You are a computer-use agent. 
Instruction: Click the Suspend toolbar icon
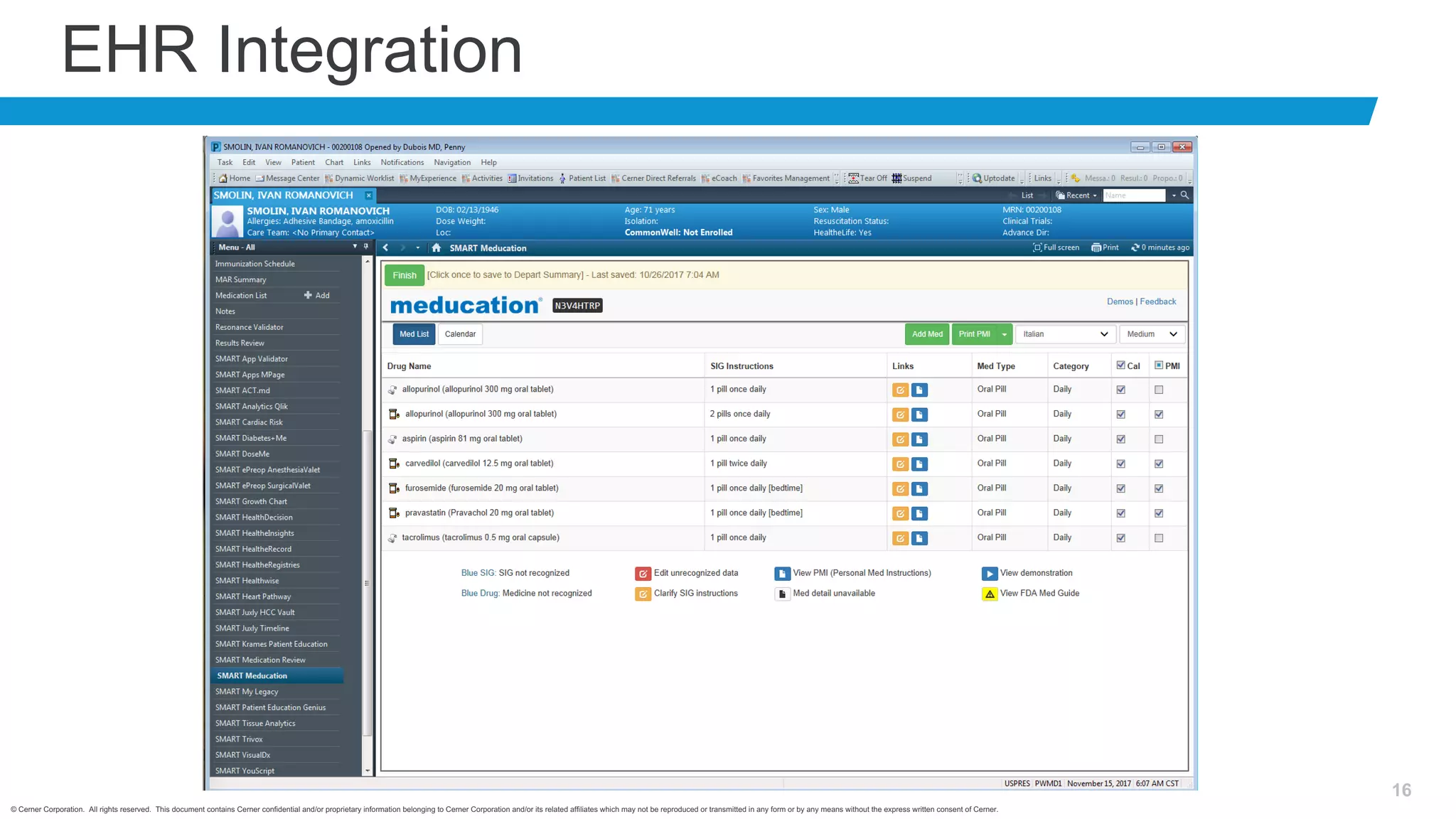coord(911,178)
